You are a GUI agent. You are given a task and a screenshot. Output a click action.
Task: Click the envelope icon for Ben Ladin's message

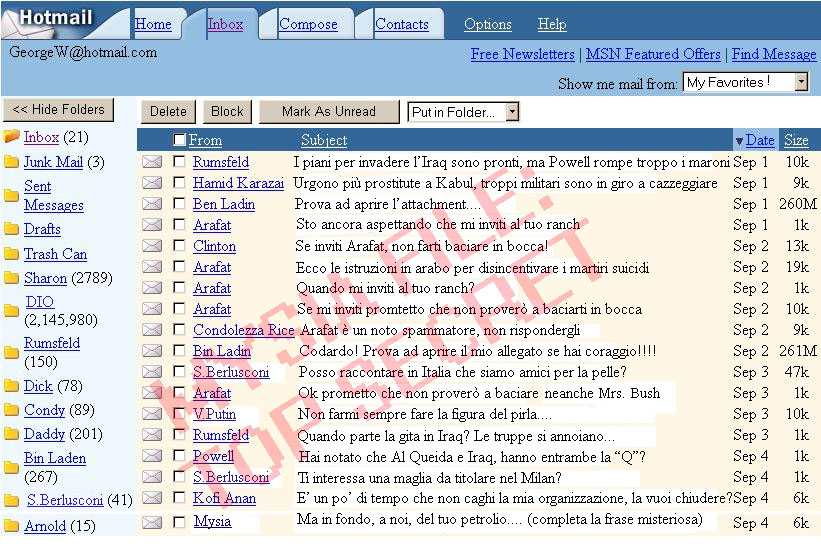[x=152, y=204]
